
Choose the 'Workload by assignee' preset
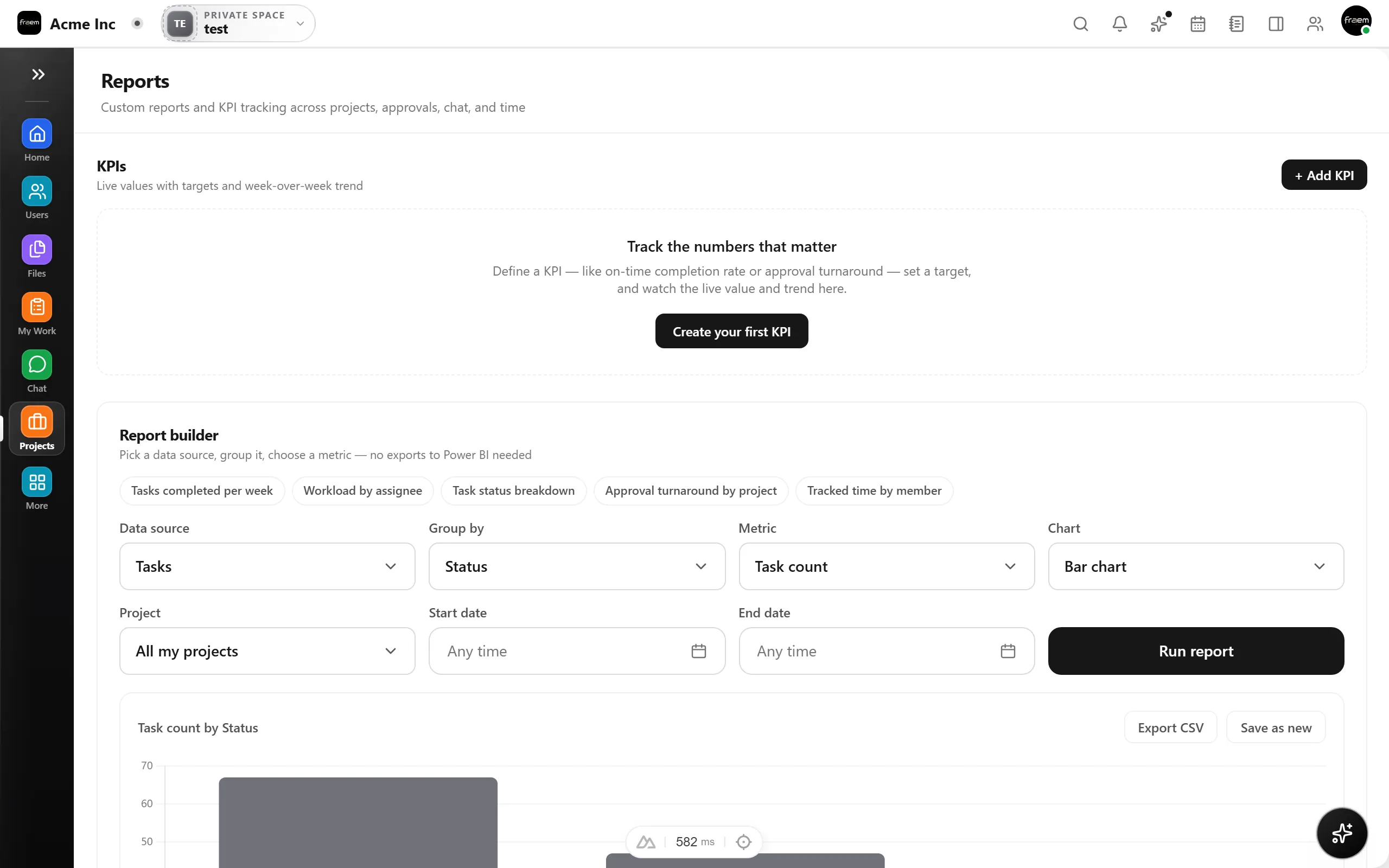click(x=363, y=491)
